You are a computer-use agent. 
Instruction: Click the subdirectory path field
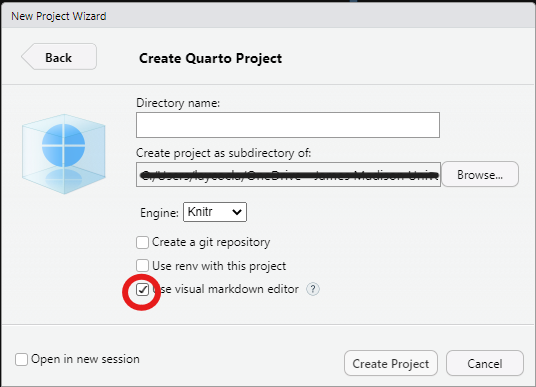tap(288, 175)
